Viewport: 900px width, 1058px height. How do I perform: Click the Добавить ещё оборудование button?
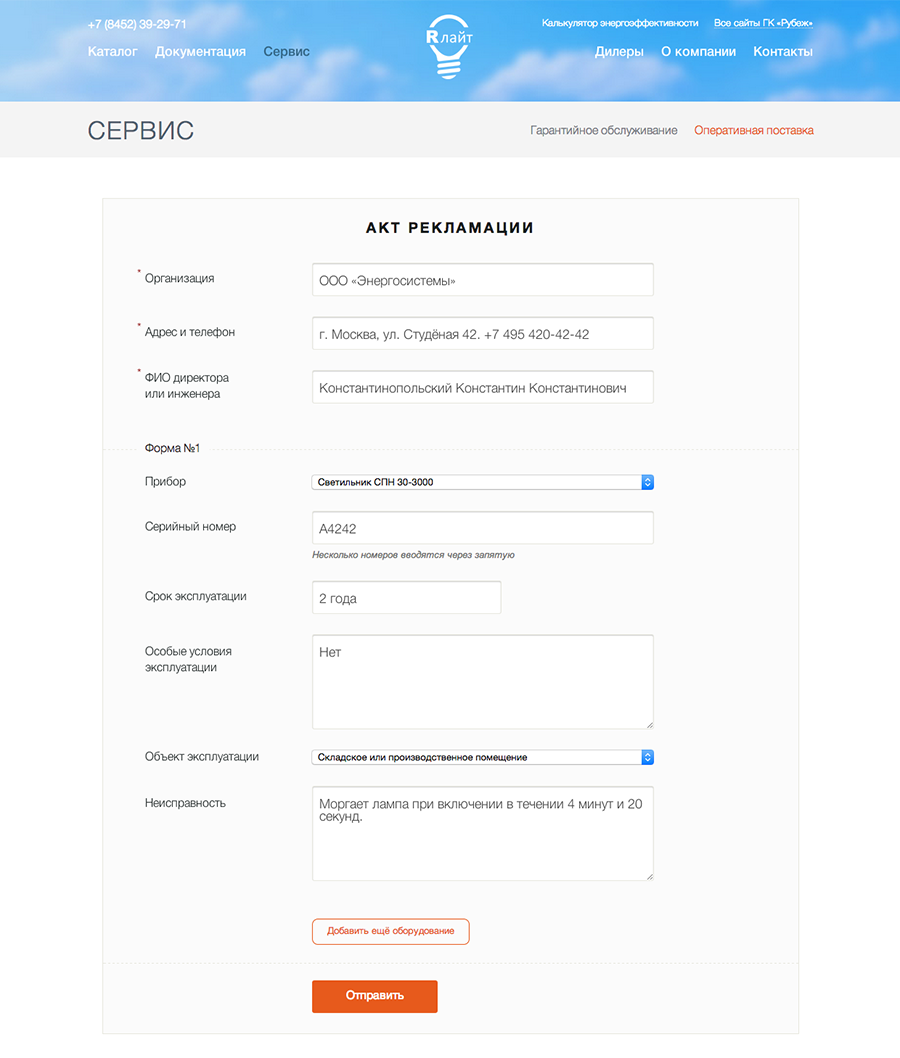[390, 931]
